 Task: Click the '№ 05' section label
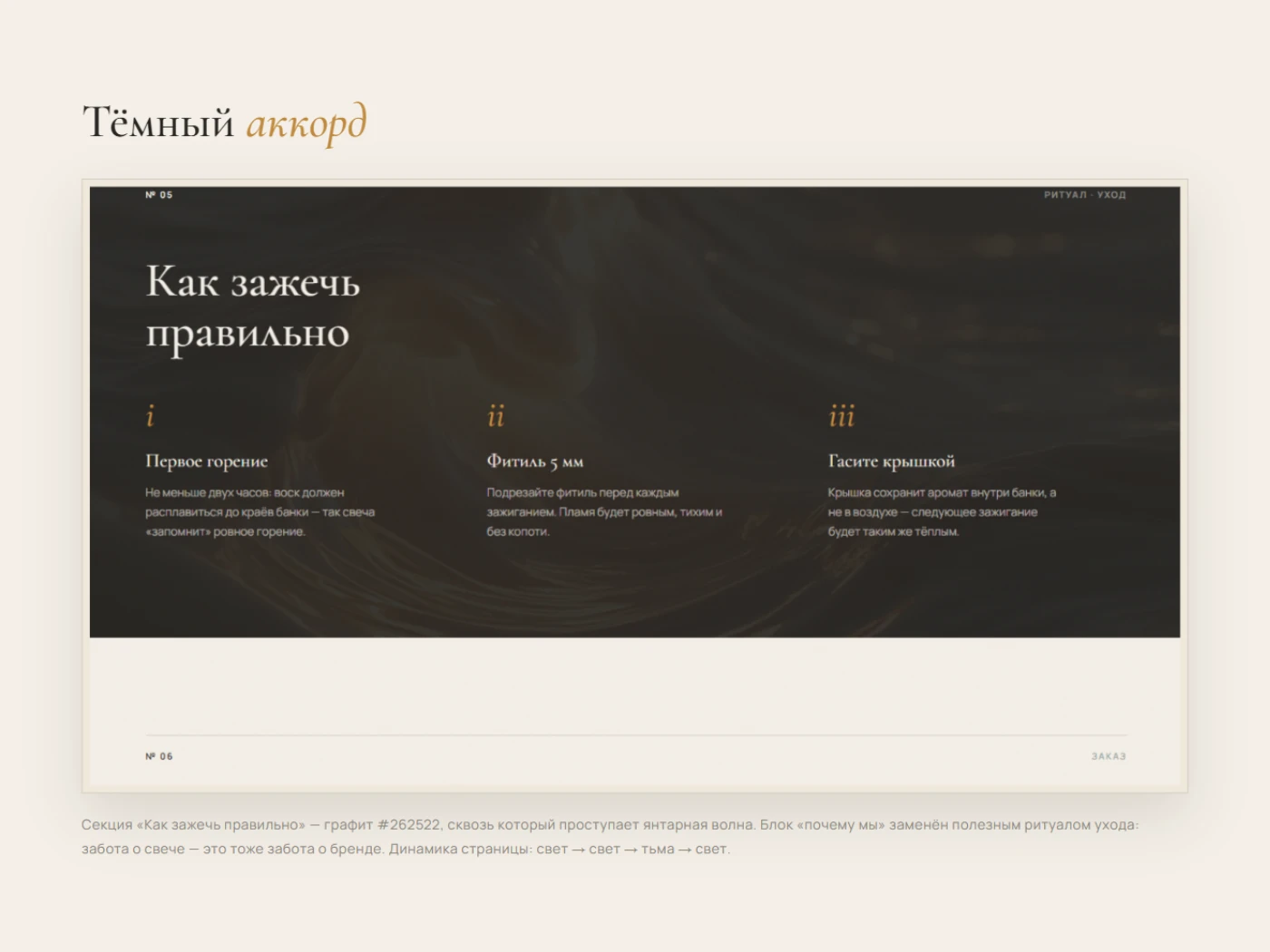(159, 195)
